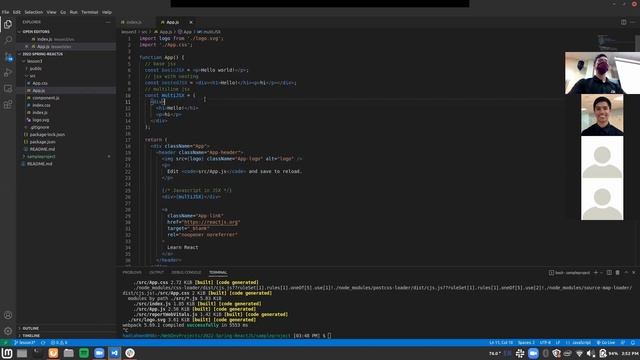Open the Explorer more actions ellipsis
640x360 pixels.
tap(108, 22)
